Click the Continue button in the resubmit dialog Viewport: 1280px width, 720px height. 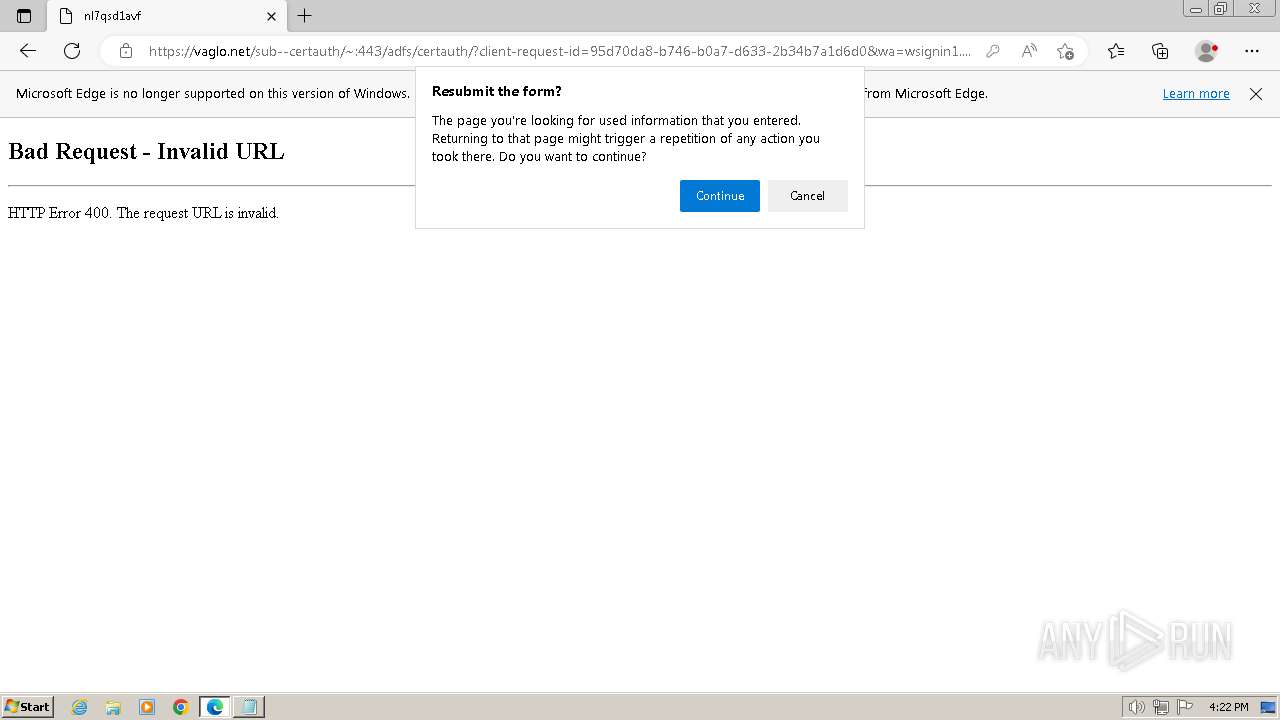tap(720, 196)
